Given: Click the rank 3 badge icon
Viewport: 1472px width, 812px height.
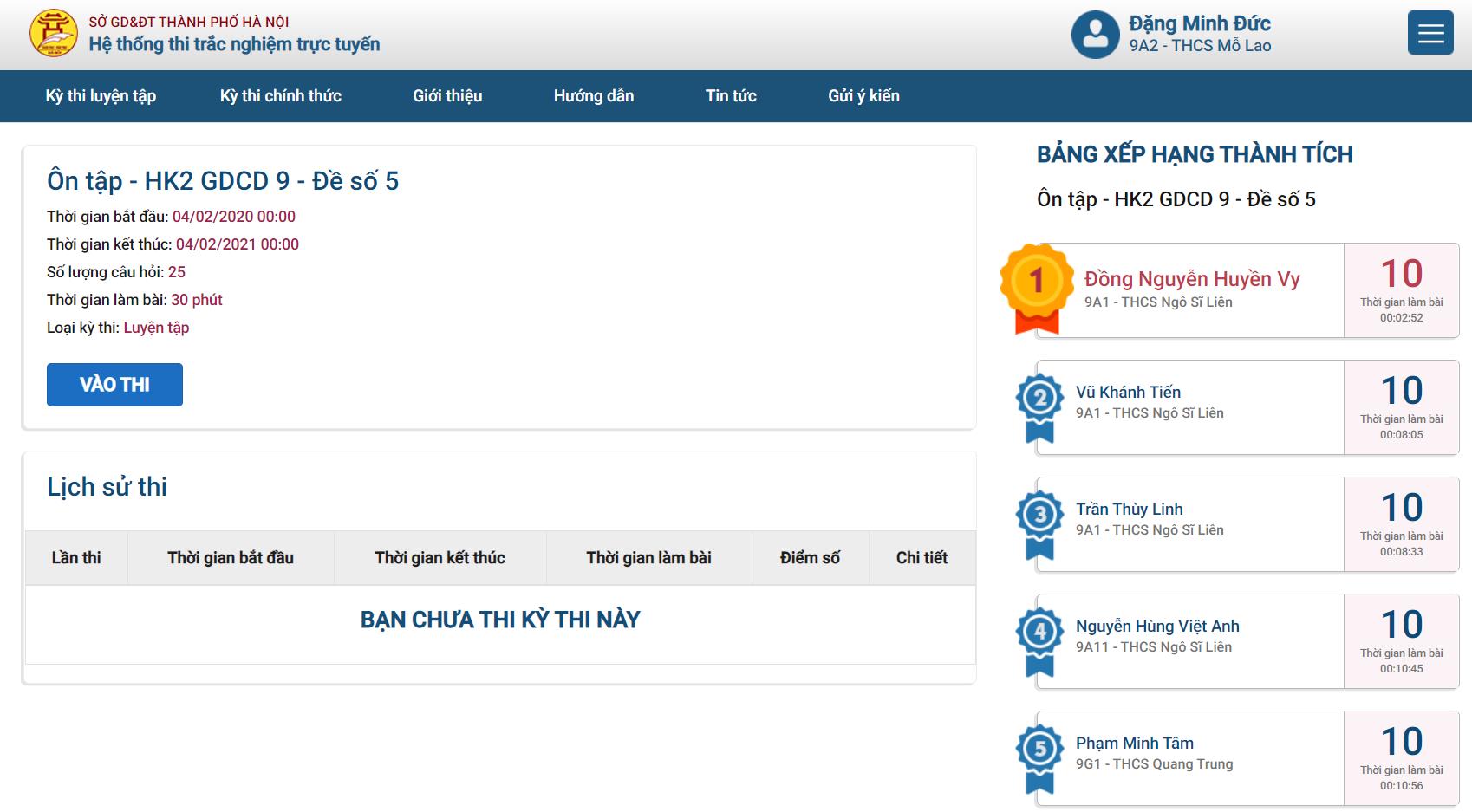Looking at the screenshot, I should tap(1039, 521).
